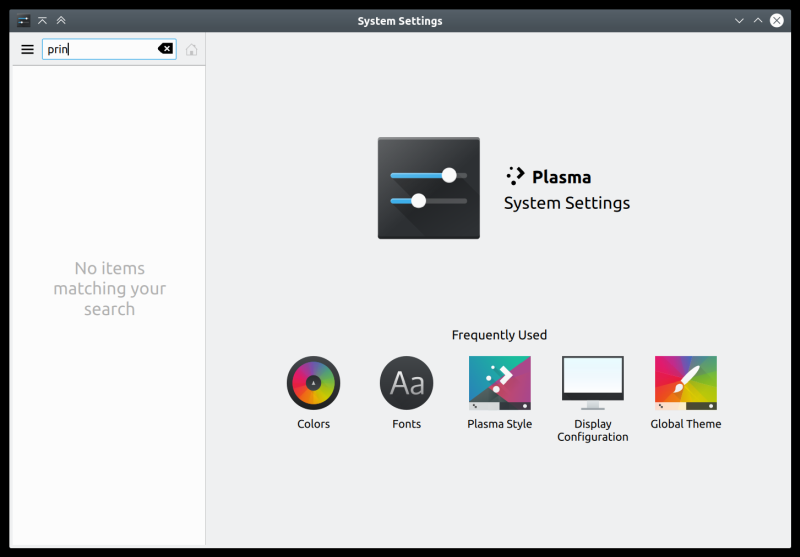Open the Global Theme settings module
This screenshot has height=557, width=800.
coord(686,393)
